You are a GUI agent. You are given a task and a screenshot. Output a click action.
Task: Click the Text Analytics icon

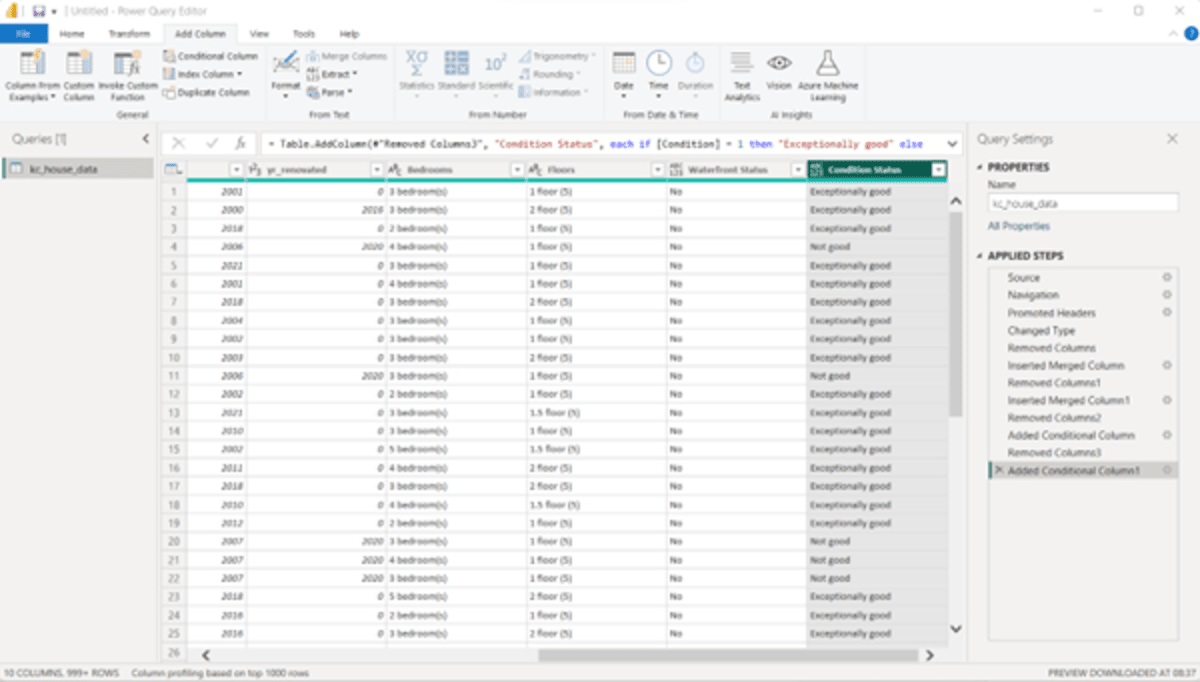coord(741,64)
